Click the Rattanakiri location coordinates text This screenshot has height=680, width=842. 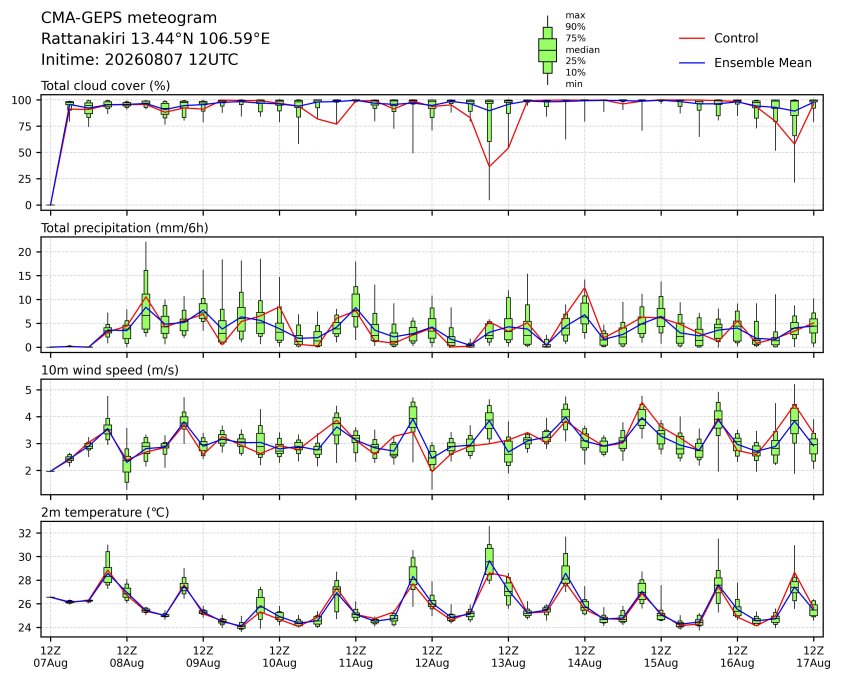(x=155, y=39)
